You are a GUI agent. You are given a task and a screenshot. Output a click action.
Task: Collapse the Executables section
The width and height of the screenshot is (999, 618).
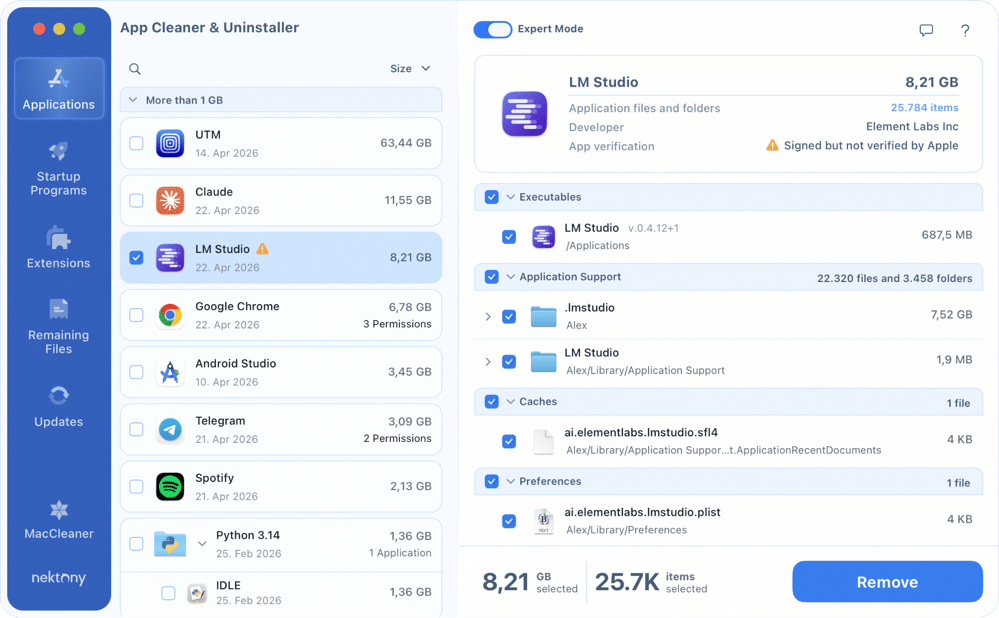pyautogui.click(x=510, y=197)
